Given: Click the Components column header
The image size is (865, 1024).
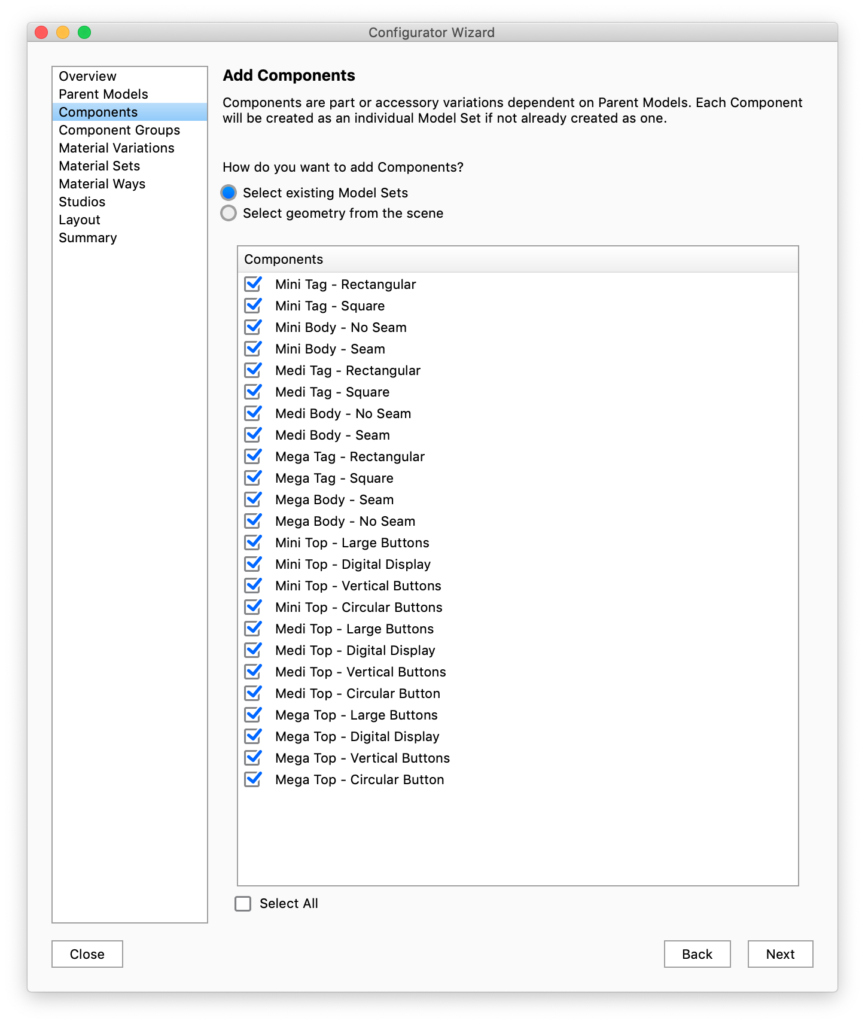Looking at the screenshot, I should point(517,259).
